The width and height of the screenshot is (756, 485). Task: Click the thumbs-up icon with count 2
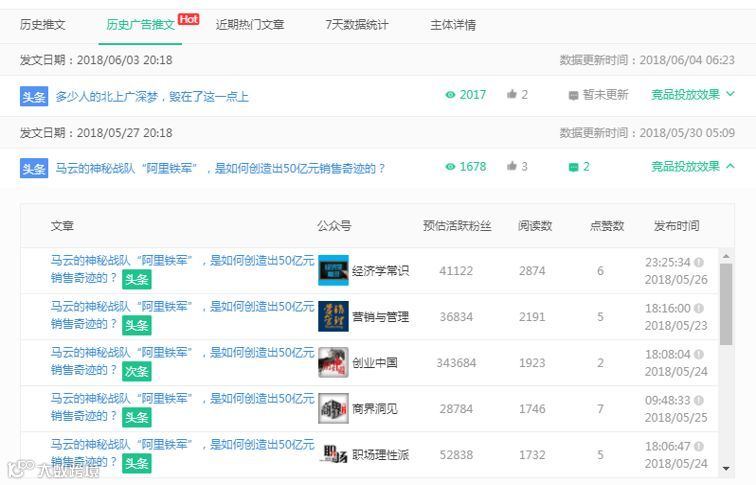(x=512, y=94)
